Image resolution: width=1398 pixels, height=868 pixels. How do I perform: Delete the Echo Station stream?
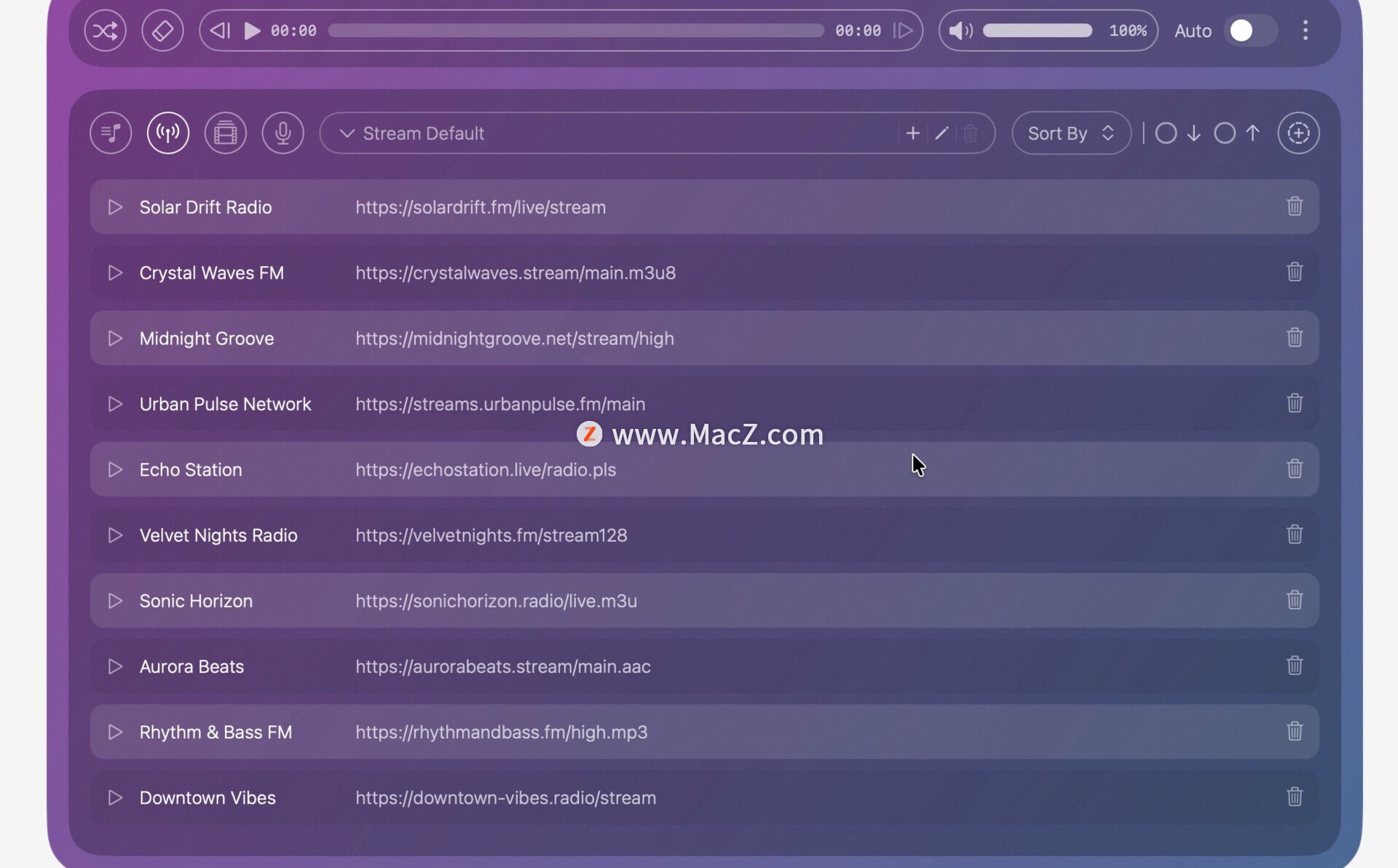(1294, 469)
